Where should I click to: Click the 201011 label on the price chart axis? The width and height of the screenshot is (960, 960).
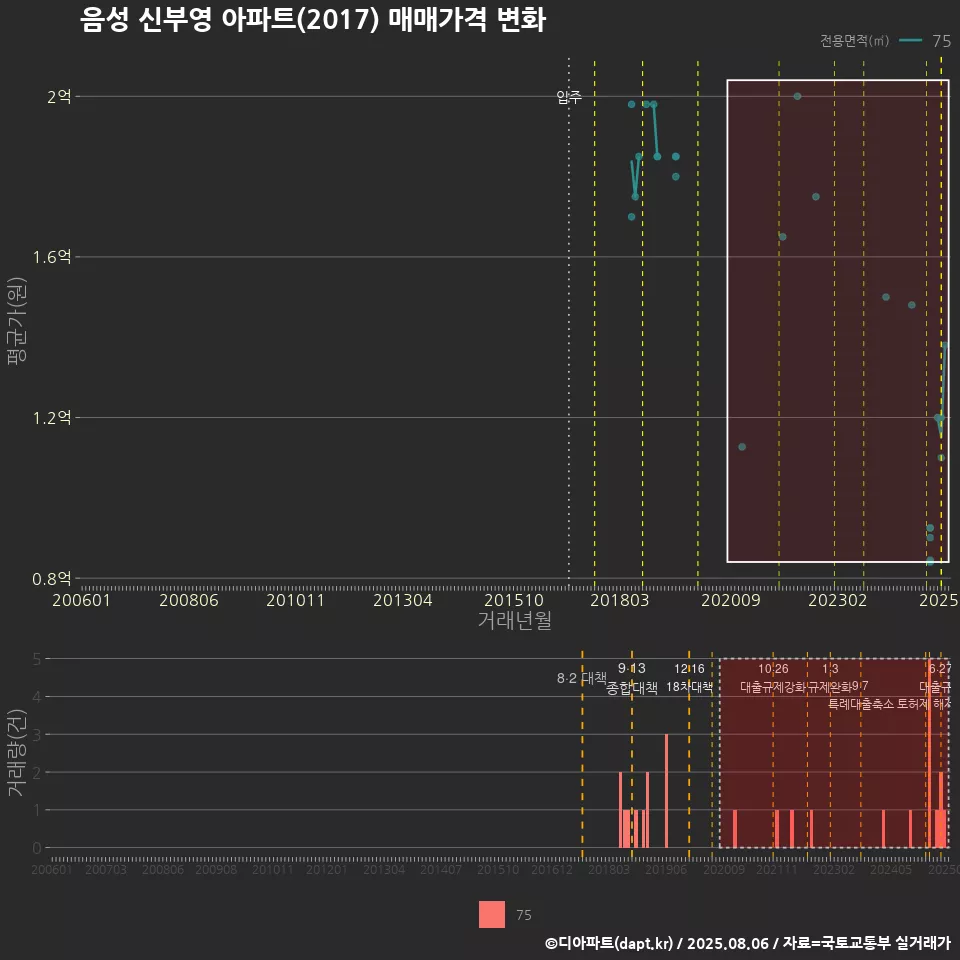pos(295,600)
